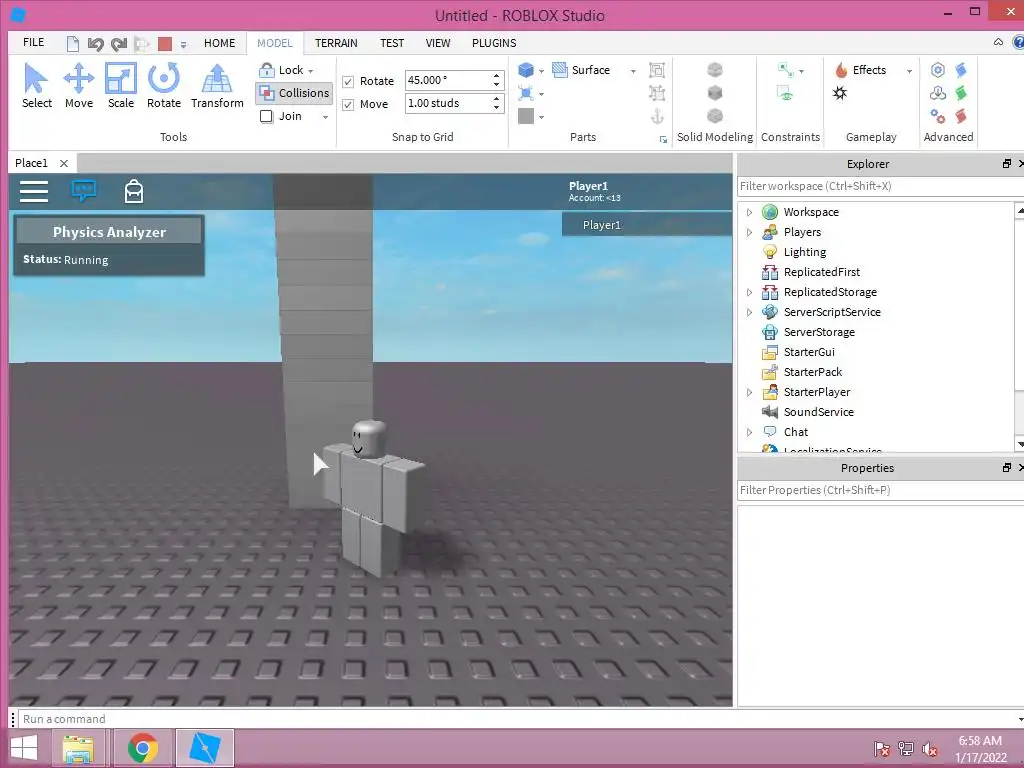Click the Anchor icon

tap(657, 116)
